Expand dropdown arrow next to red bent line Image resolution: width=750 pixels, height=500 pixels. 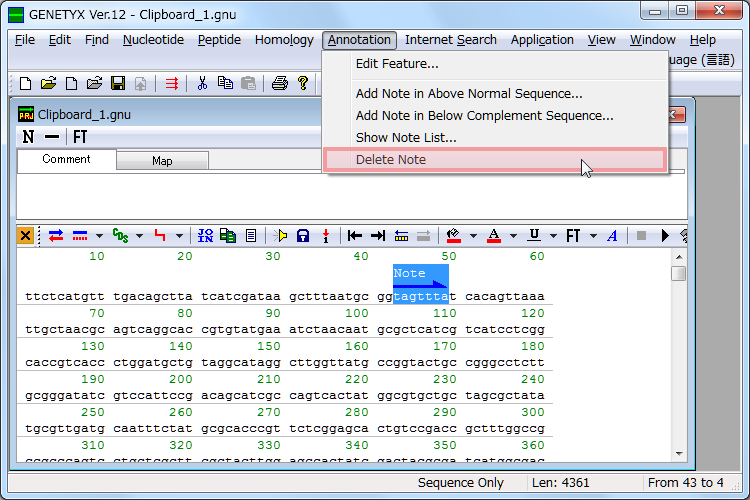click(x=179, y=235)
